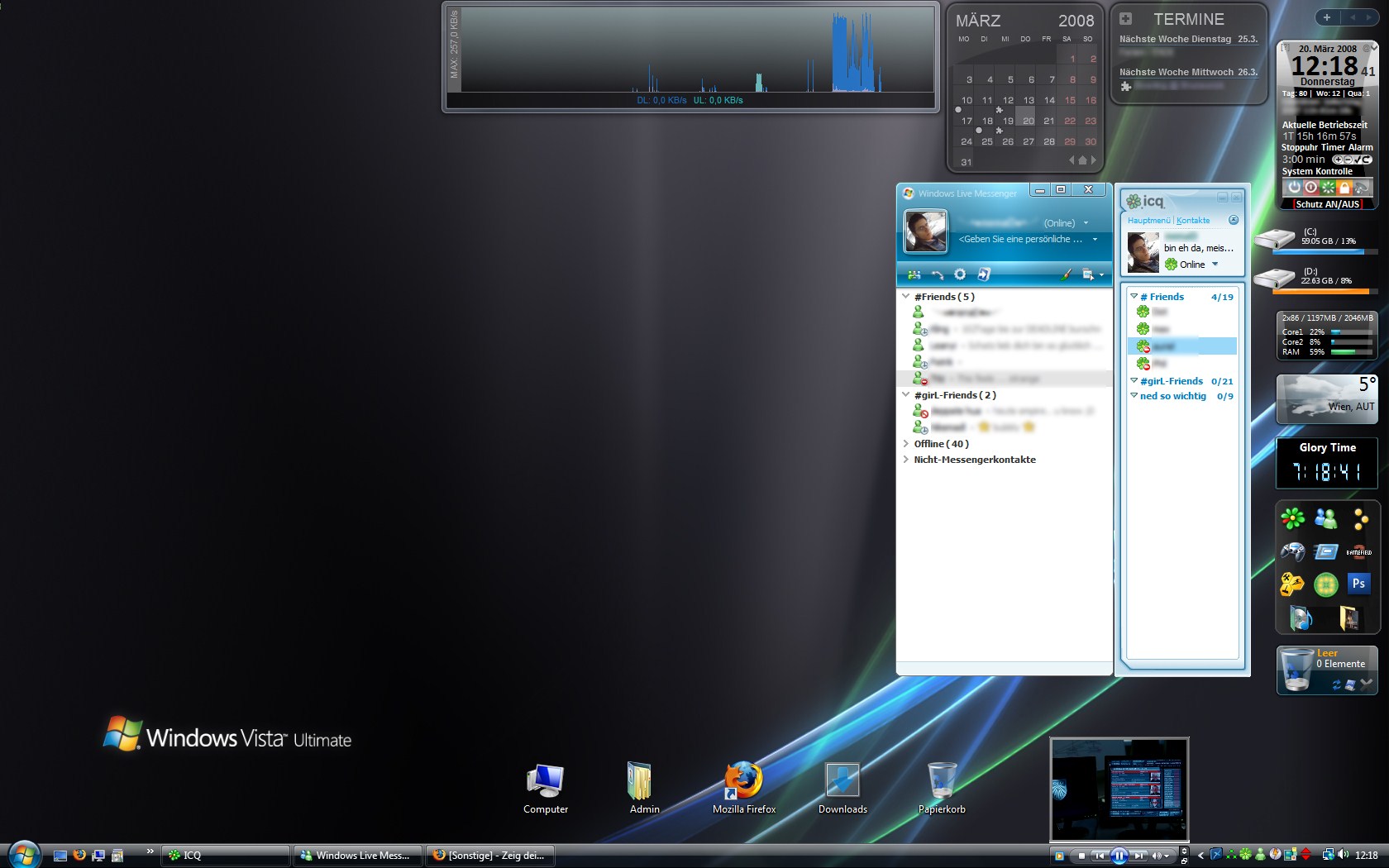Image resolution: width=1389 pixels, height=868 pixels.
Task: Click the Messenger profile picture
Action: point(925,231)
